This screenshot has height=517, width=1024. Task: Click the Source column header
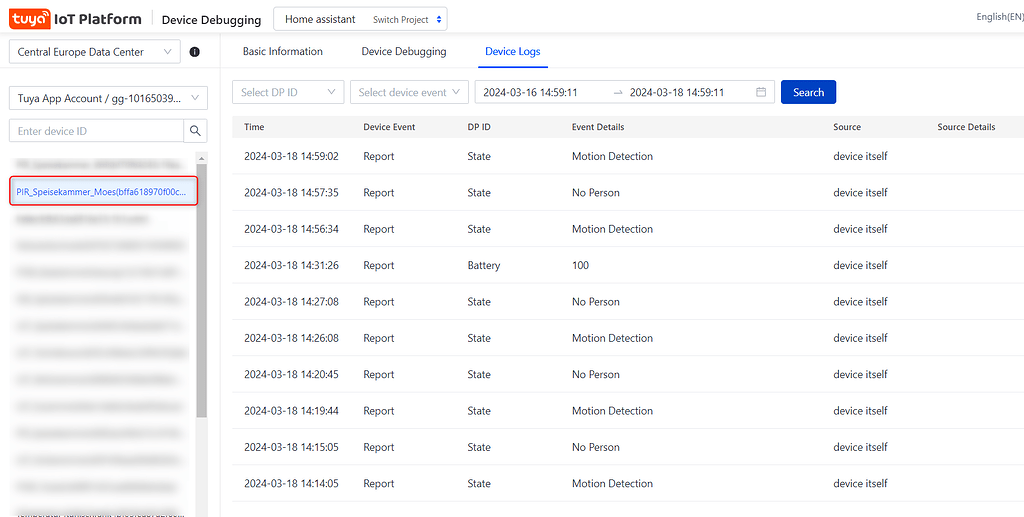pos(847,127)
